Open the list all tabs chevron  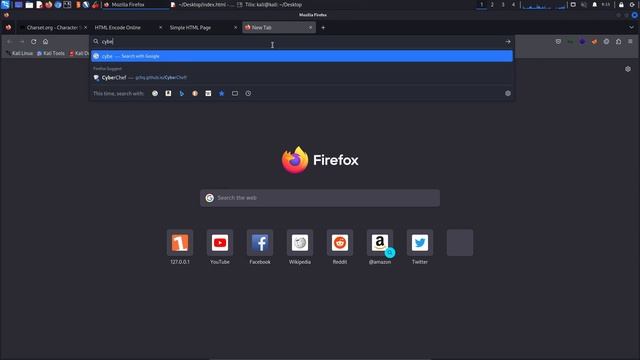631,28
